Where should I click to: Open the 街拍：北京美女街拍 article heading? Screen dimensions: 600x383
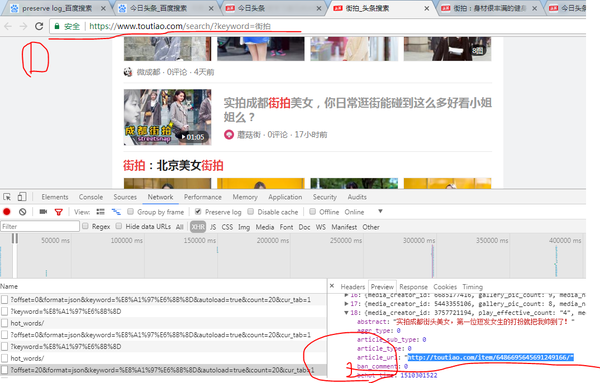[x=173, y=166]
